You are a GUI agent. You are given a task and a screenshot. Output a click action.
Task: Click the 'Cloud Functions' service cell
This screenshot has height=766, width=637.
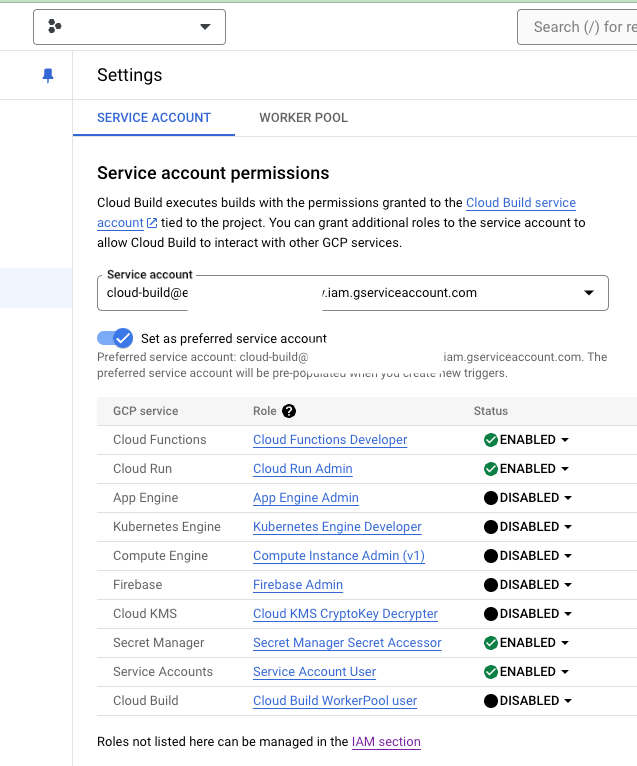pyautogui.click(x=160, y=440)
